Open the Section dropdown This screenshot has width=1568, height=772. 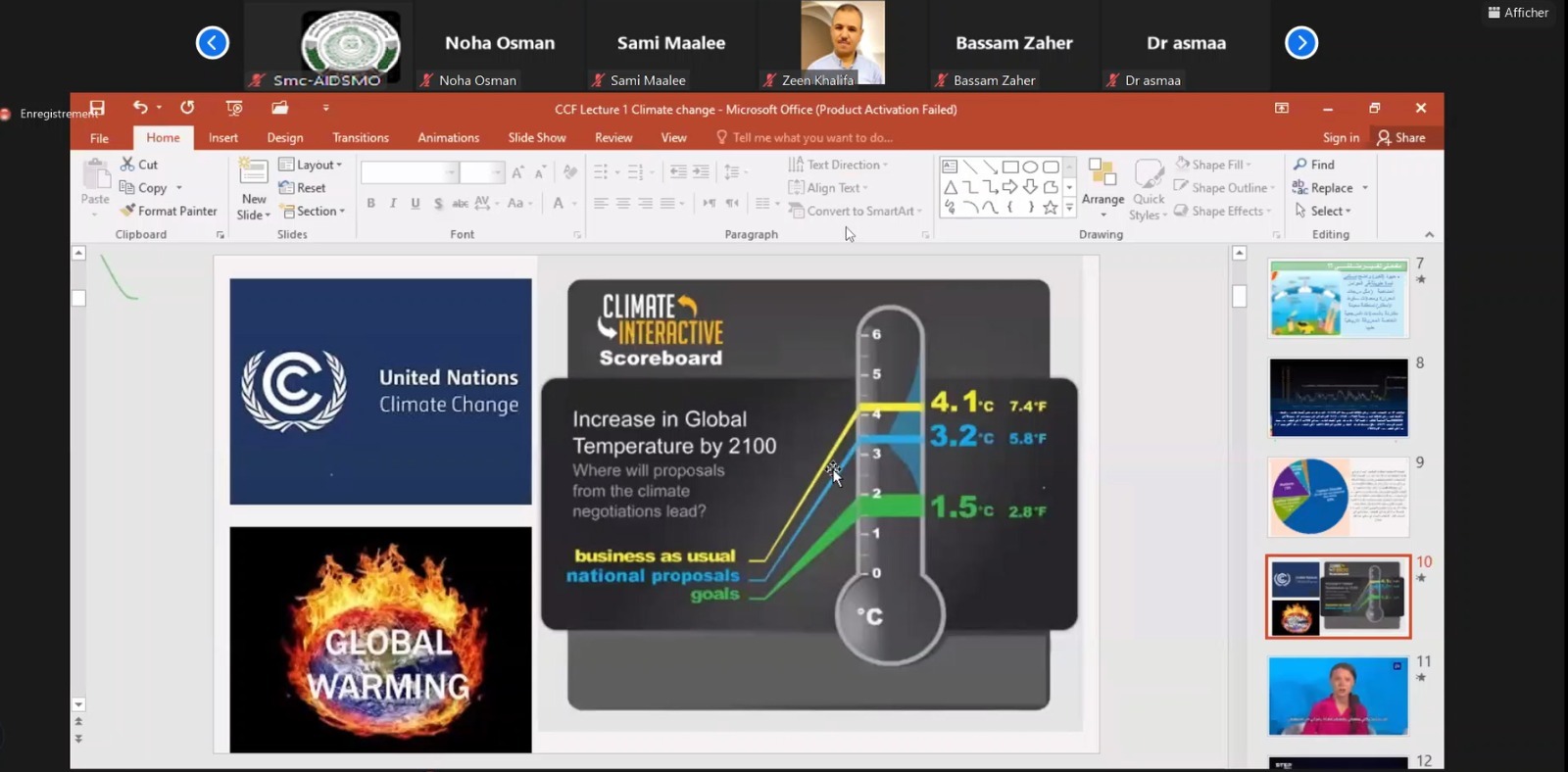(312, 211)
